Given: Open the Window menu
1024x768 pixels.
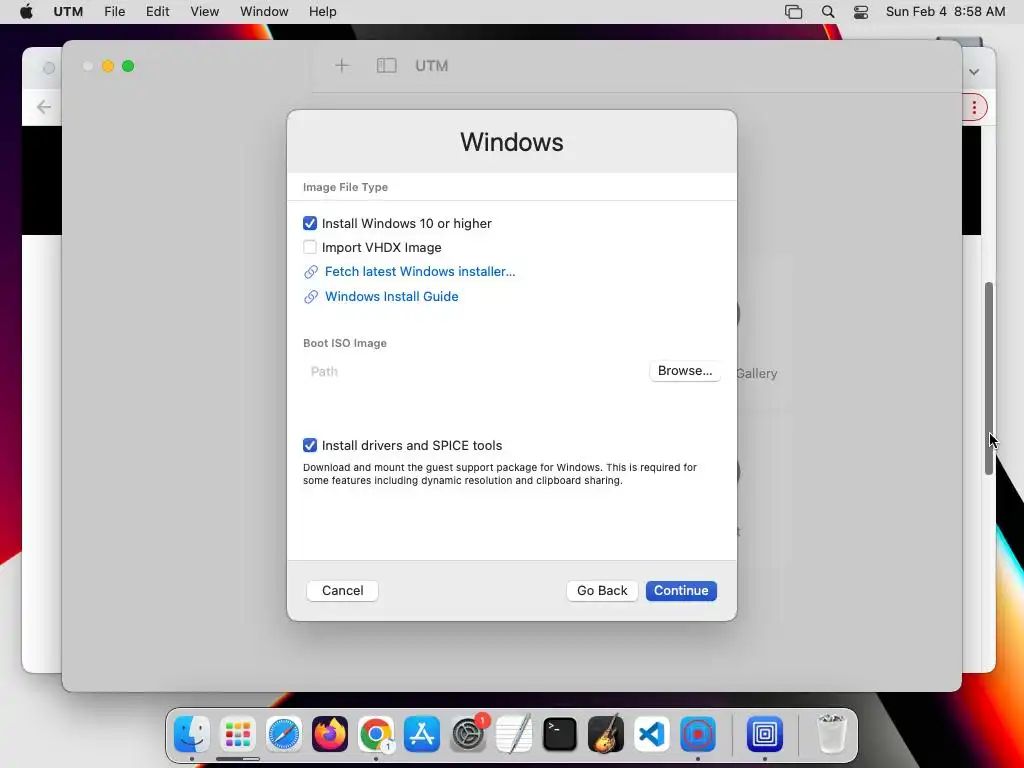Looking at the screenshot, I should pyautogui.click(x=264, y=12).
